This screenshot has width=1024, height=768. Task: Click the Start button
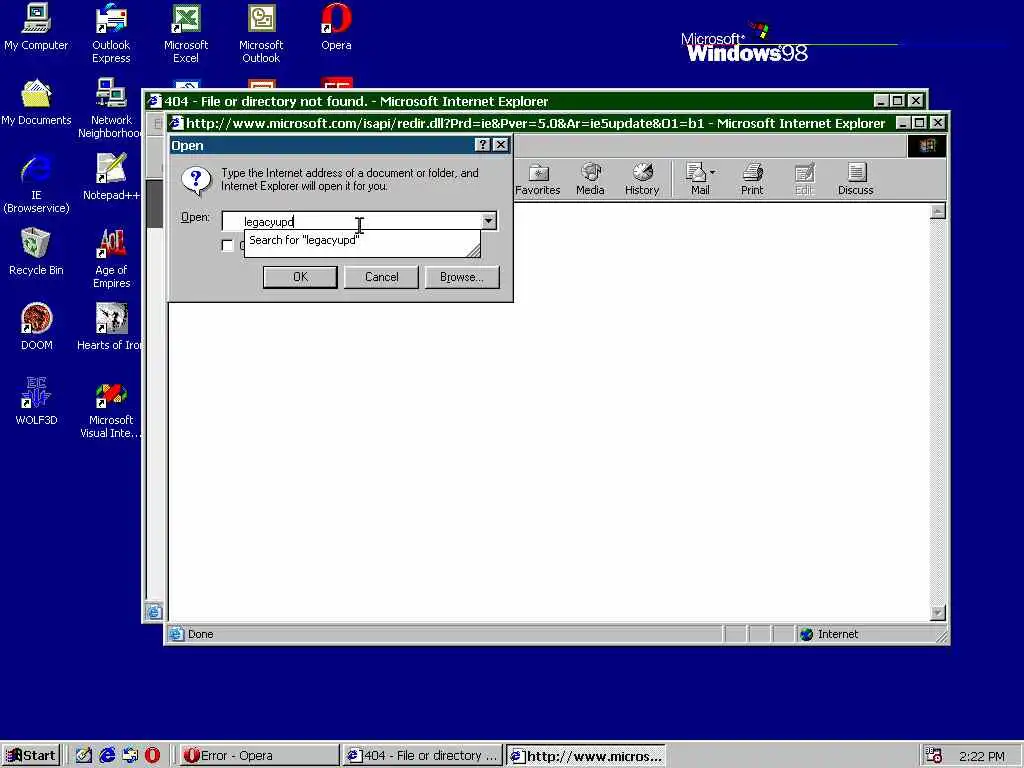click(x=31, y=756)
